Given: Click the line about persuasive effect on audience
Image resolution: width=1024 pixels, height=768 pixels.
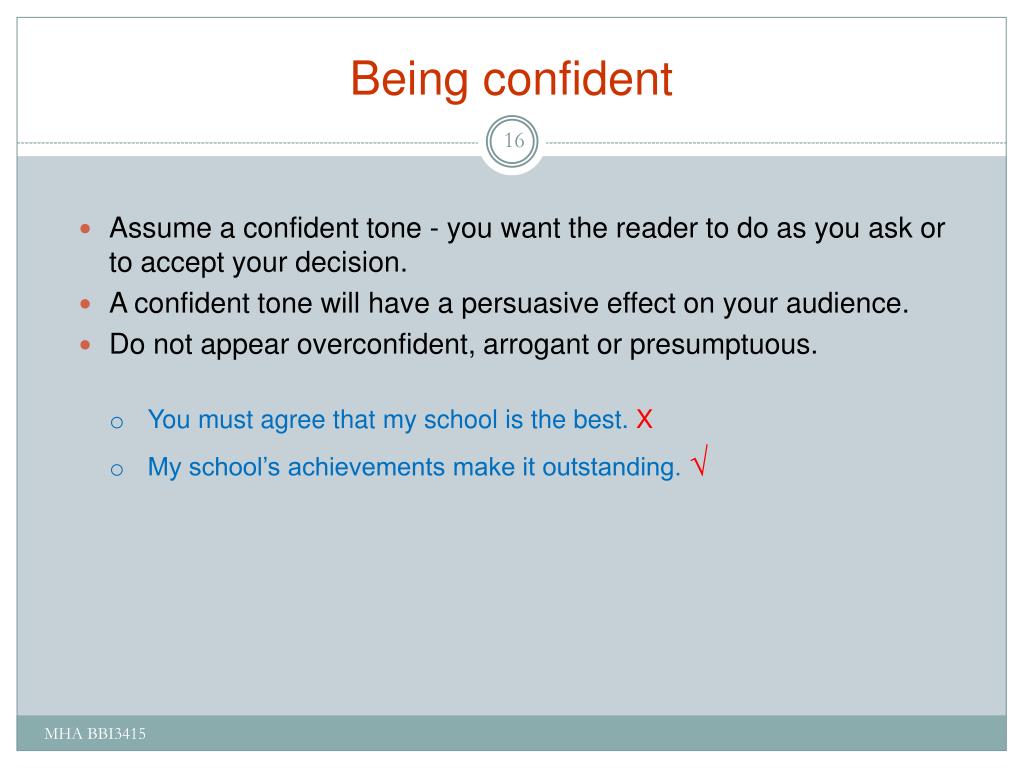Looking at the screenshot, I should coord(509,304).
